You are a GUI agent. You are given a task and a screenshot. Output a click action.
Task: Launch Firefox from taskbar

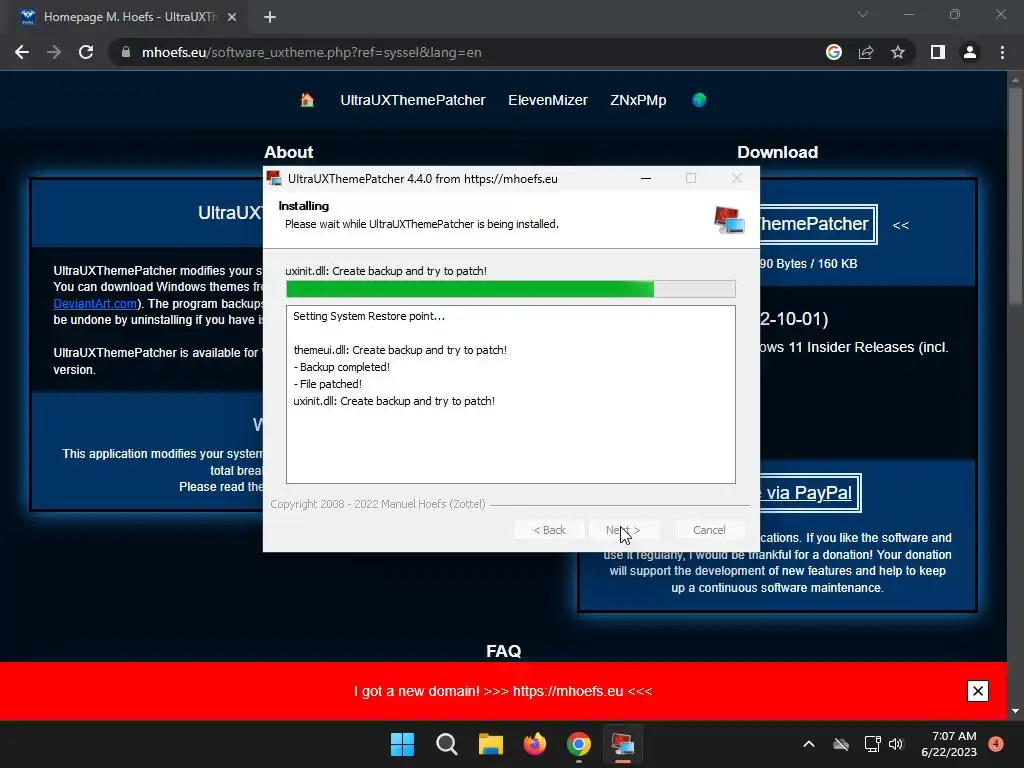coord(535,744)
